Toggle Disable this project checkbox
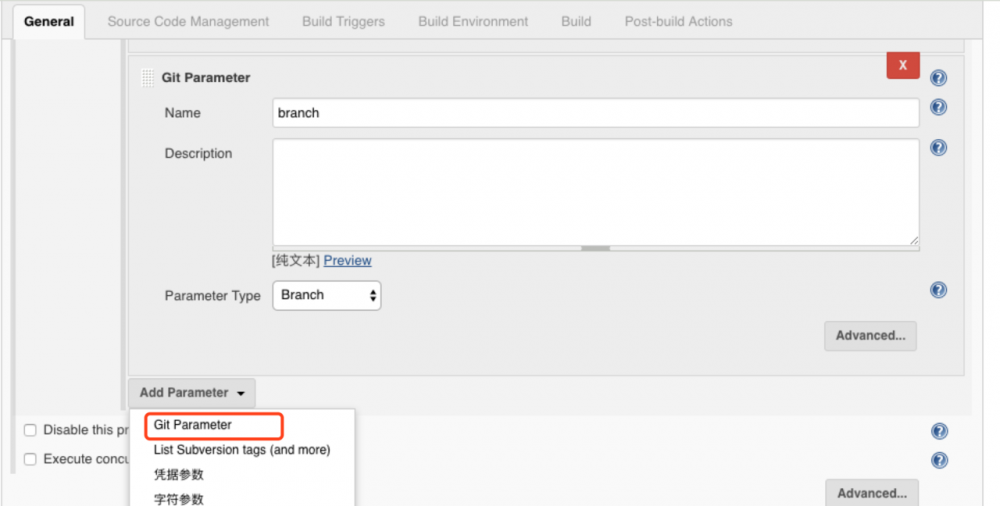1000x506 pixels. click(30, 430)
